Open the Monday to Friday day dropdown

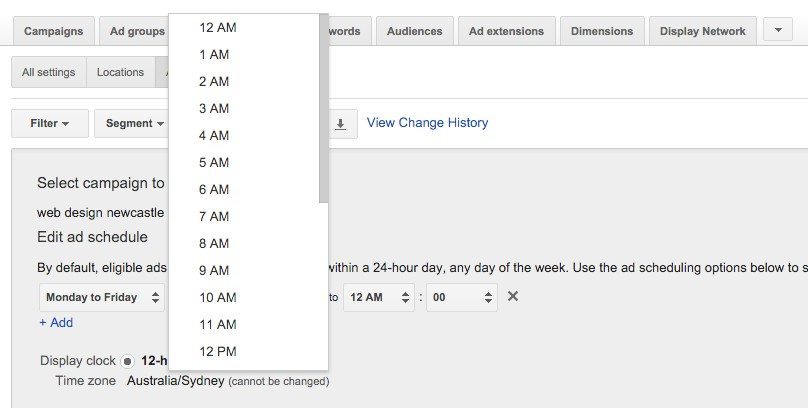coord(102,297)
